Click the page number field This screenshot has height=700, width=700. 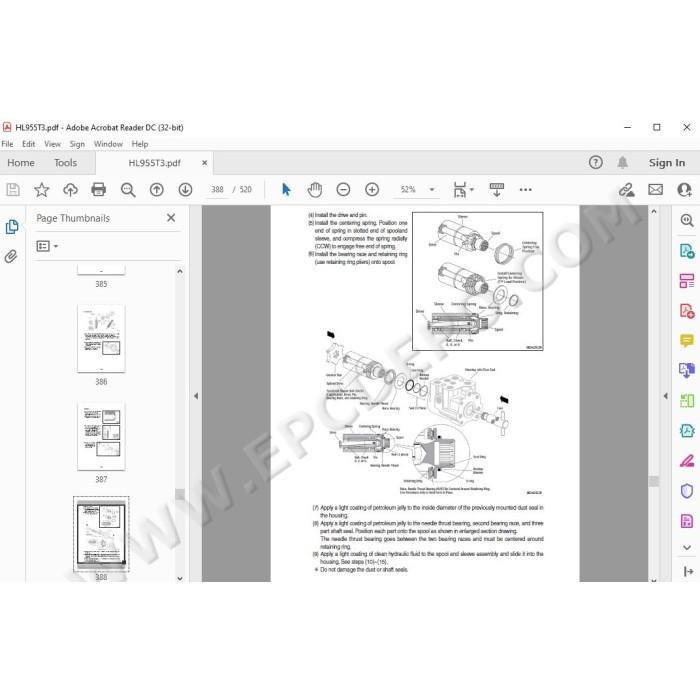[x=217, y=190]
